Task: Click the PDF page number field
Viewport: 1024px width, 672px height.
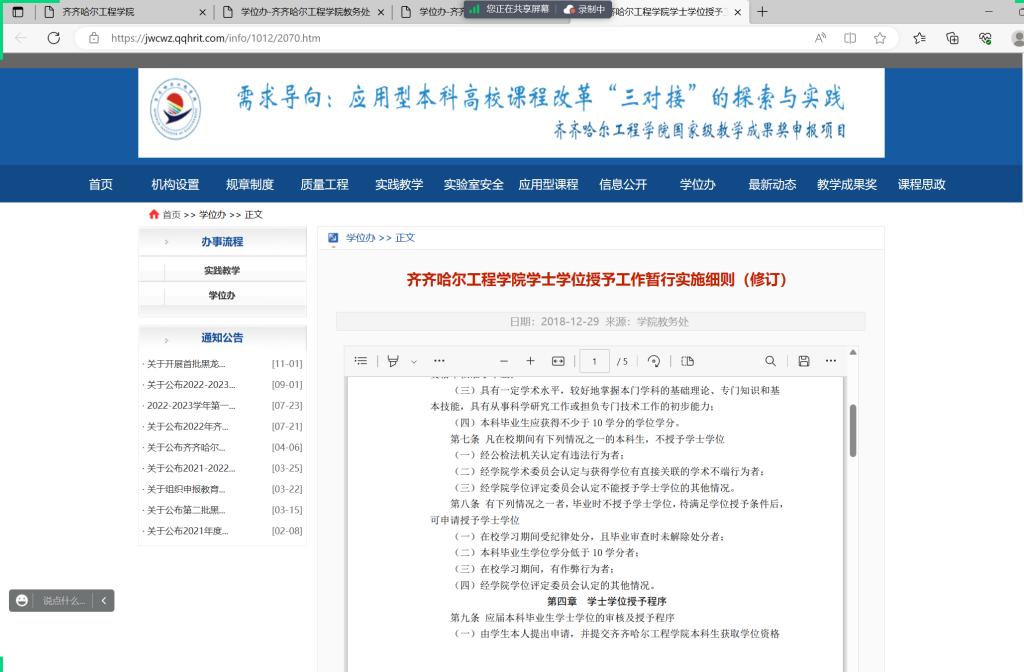Action: point(594,361)
